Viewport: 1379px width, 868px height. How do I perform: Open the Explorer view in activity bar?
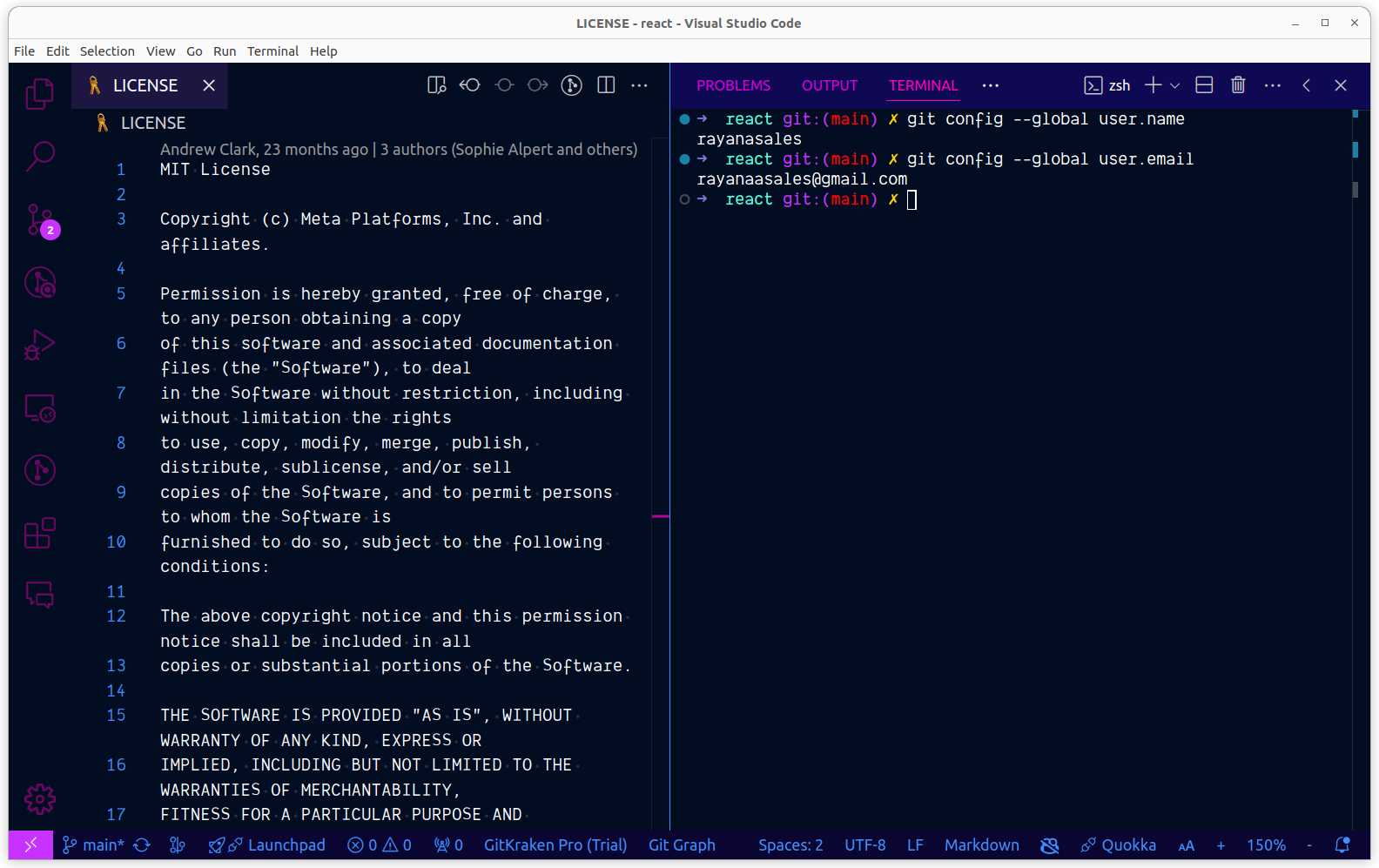39,94
